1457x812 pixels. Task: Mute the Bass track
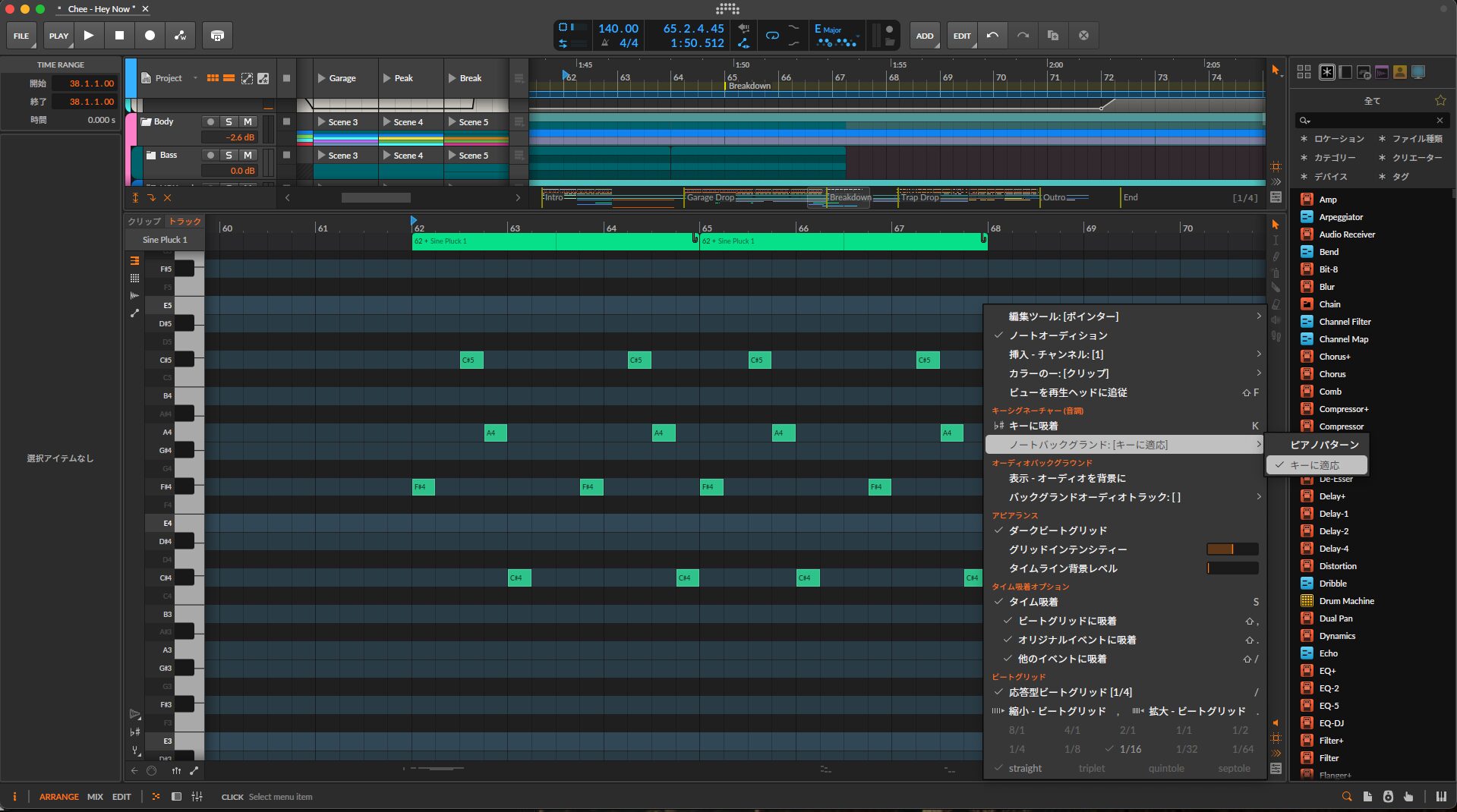(x=248, y=155)
